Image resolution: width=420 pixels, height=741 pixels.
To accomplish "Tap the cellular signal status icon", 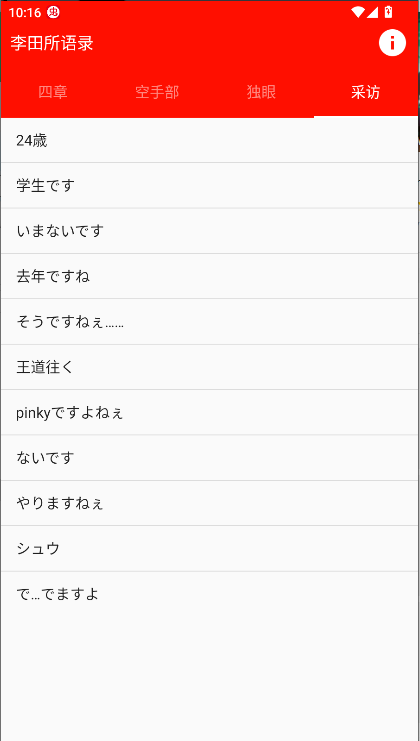I will (373, 12).
